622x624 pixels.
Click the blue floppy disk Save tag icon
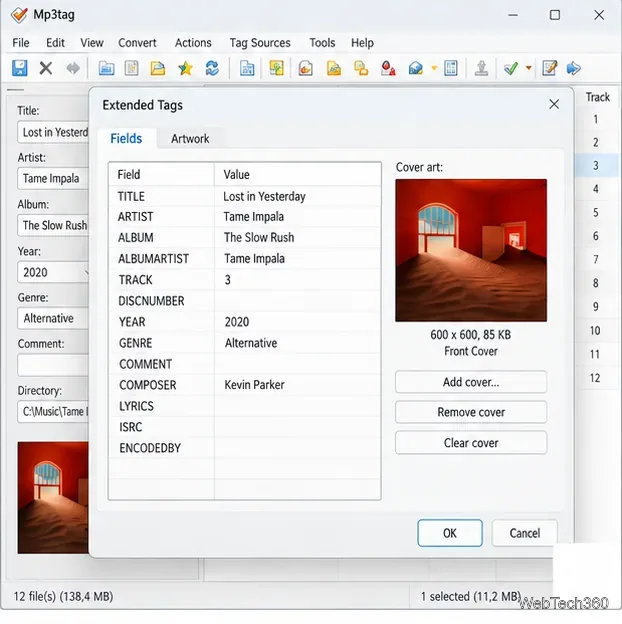coord(19,68)
